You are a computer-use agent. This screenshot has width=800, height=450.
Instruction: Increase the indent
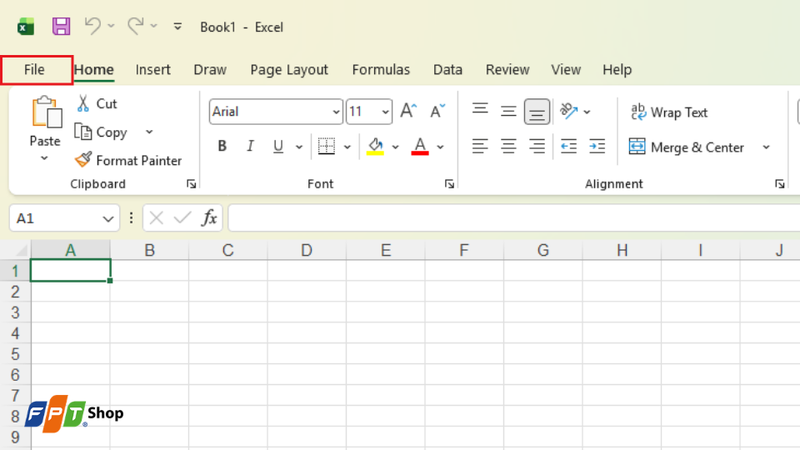point(597,146)
